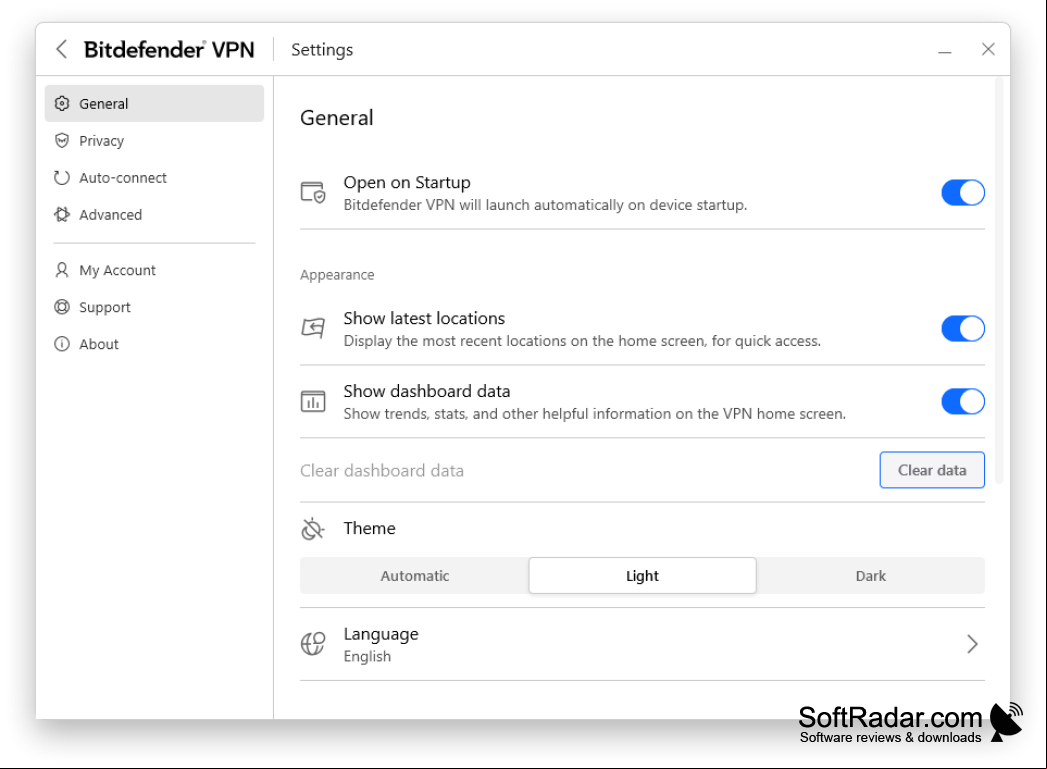Click the large 'General' page heading
The width and height of the screenshot is (1047, 769).
337,117
